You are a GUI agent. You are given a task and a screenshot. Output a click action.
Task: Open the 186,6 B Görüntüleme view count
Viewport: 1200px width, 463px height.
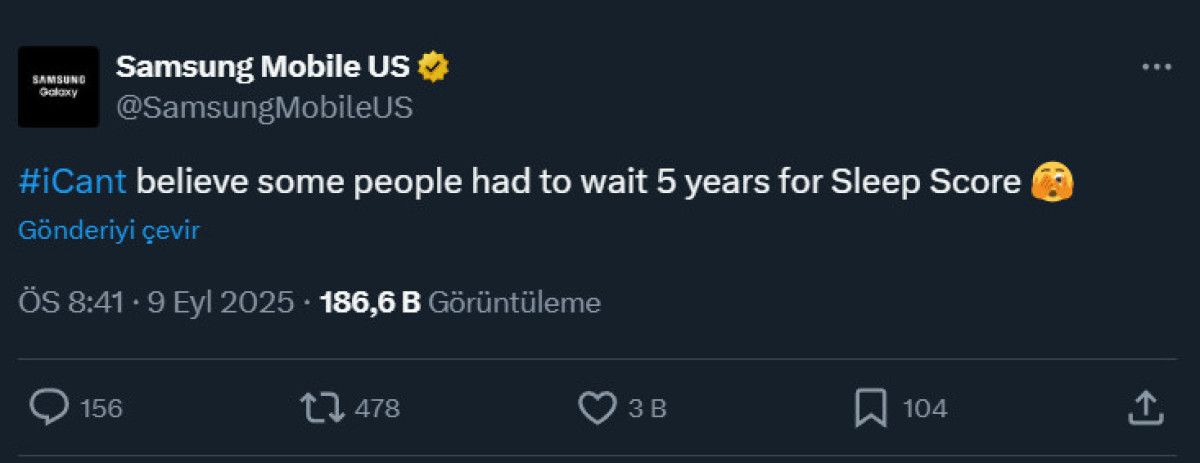click(460, 302)
